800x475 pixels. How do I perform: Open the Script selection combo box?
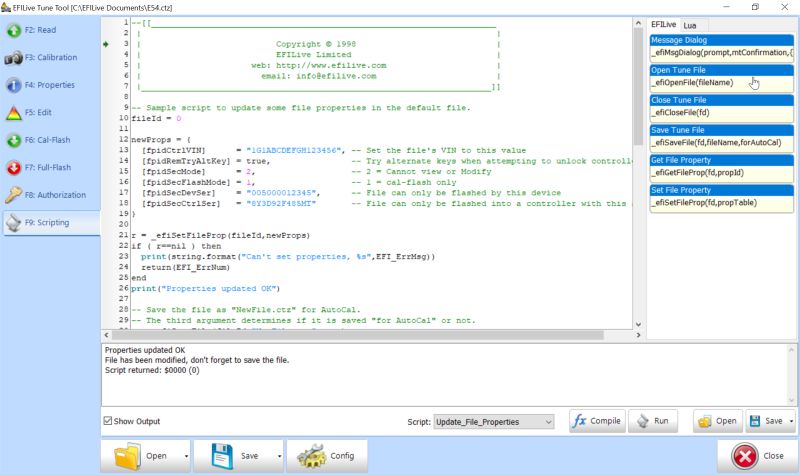493,422
